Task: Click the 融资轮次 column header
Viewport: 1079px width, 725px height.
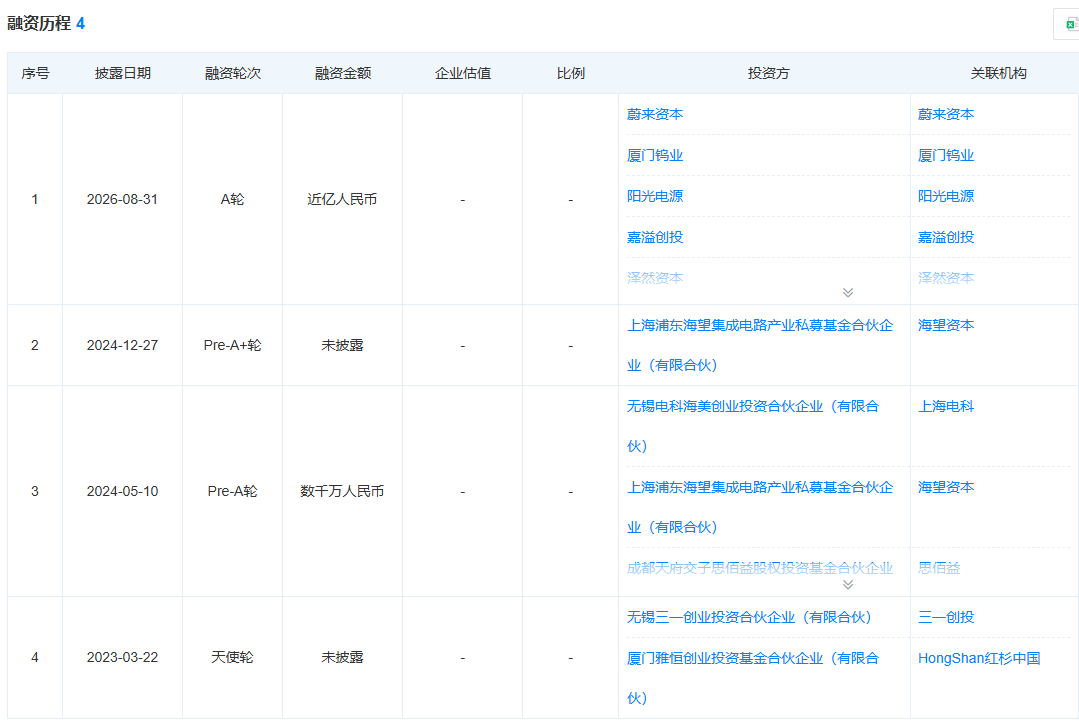Action: coord(233,74)
